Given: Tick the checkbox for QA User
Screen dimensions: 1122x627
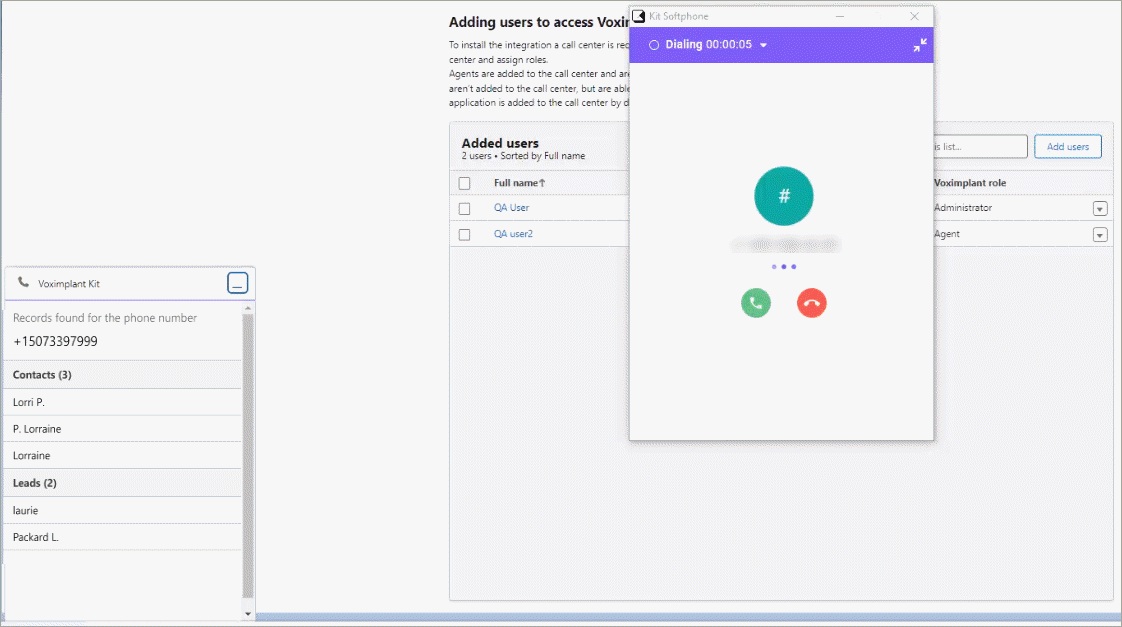Looking at the screenshot, I should coord(464,208).
